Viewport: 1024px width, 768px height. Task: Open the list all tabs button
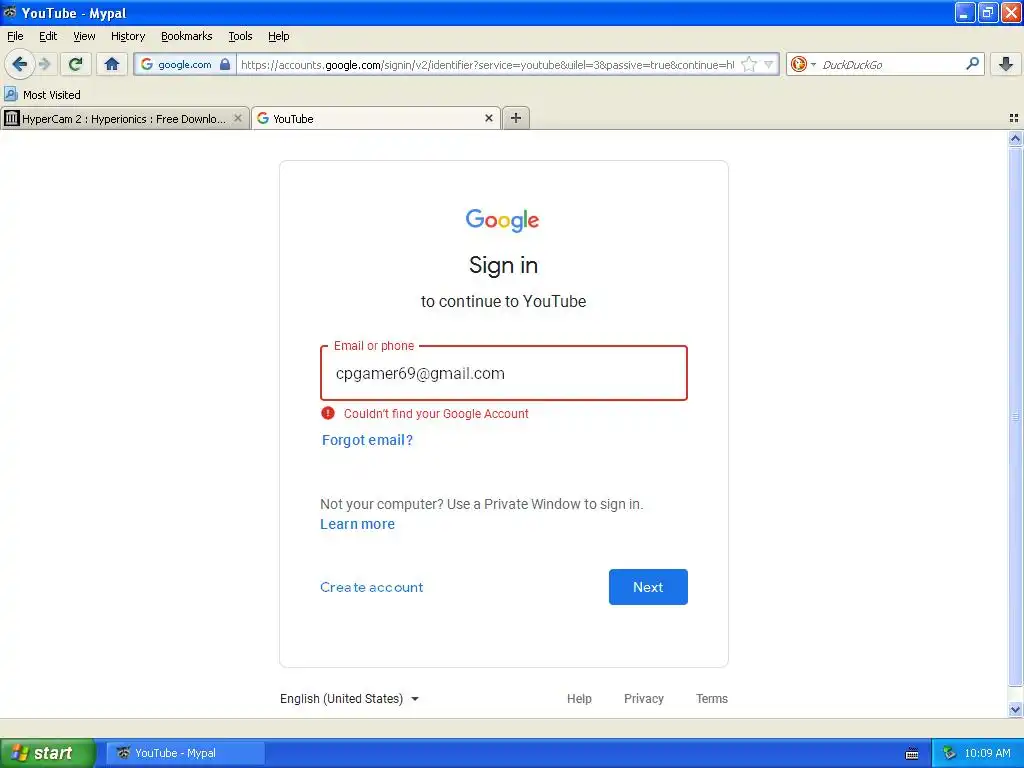(1014, 118)
